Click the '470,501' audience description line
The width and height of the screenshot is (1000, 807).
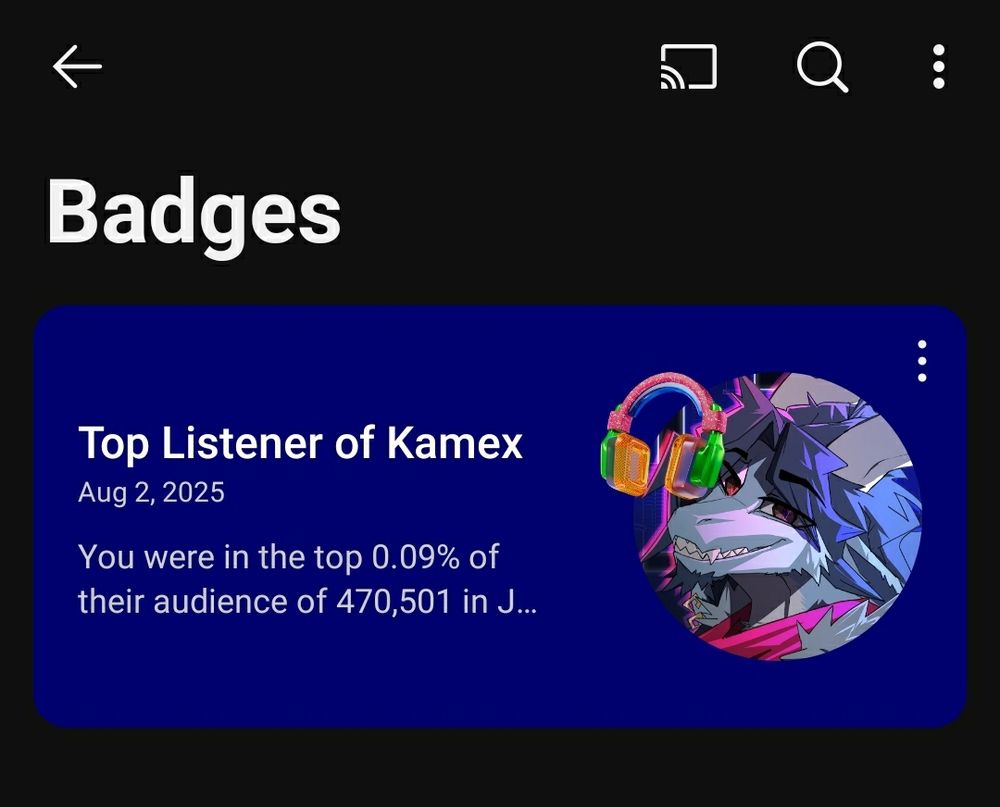point(307,602)
